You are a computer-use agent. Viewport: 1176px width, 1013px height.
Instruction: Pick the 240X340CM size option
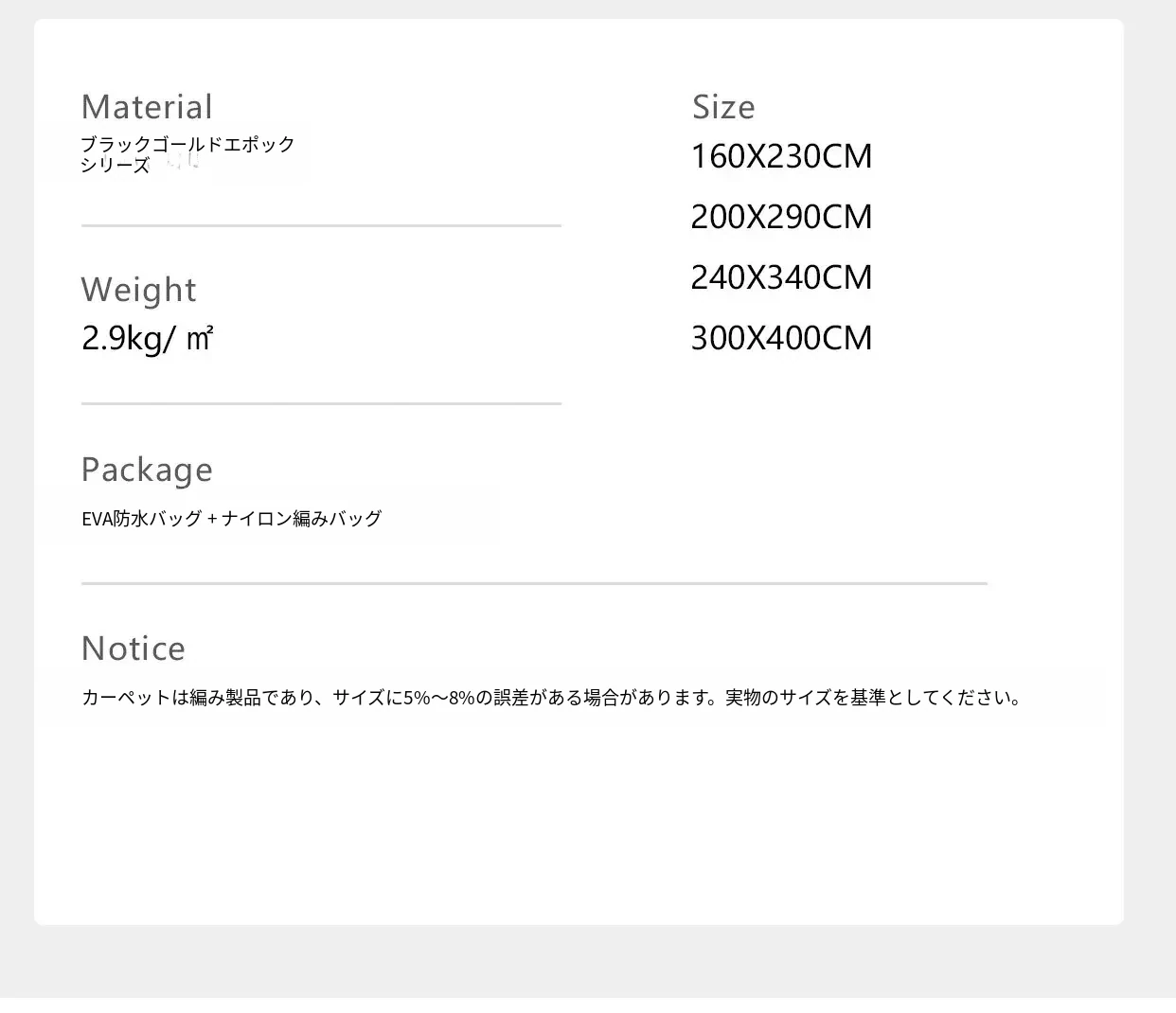(x=781, y=277)
